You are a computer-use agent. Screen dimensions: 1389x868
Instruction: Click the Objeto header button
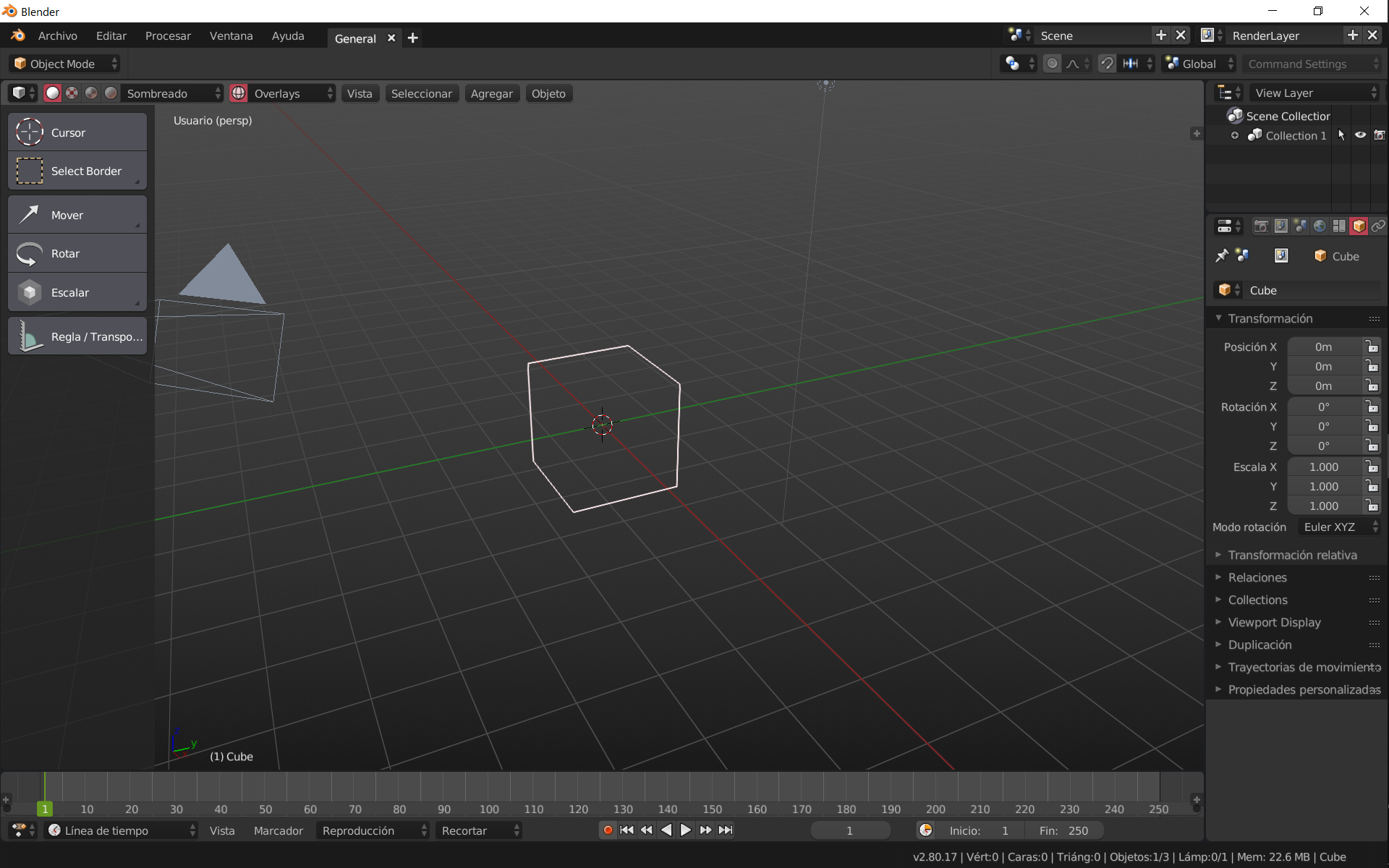pos(548,93)
